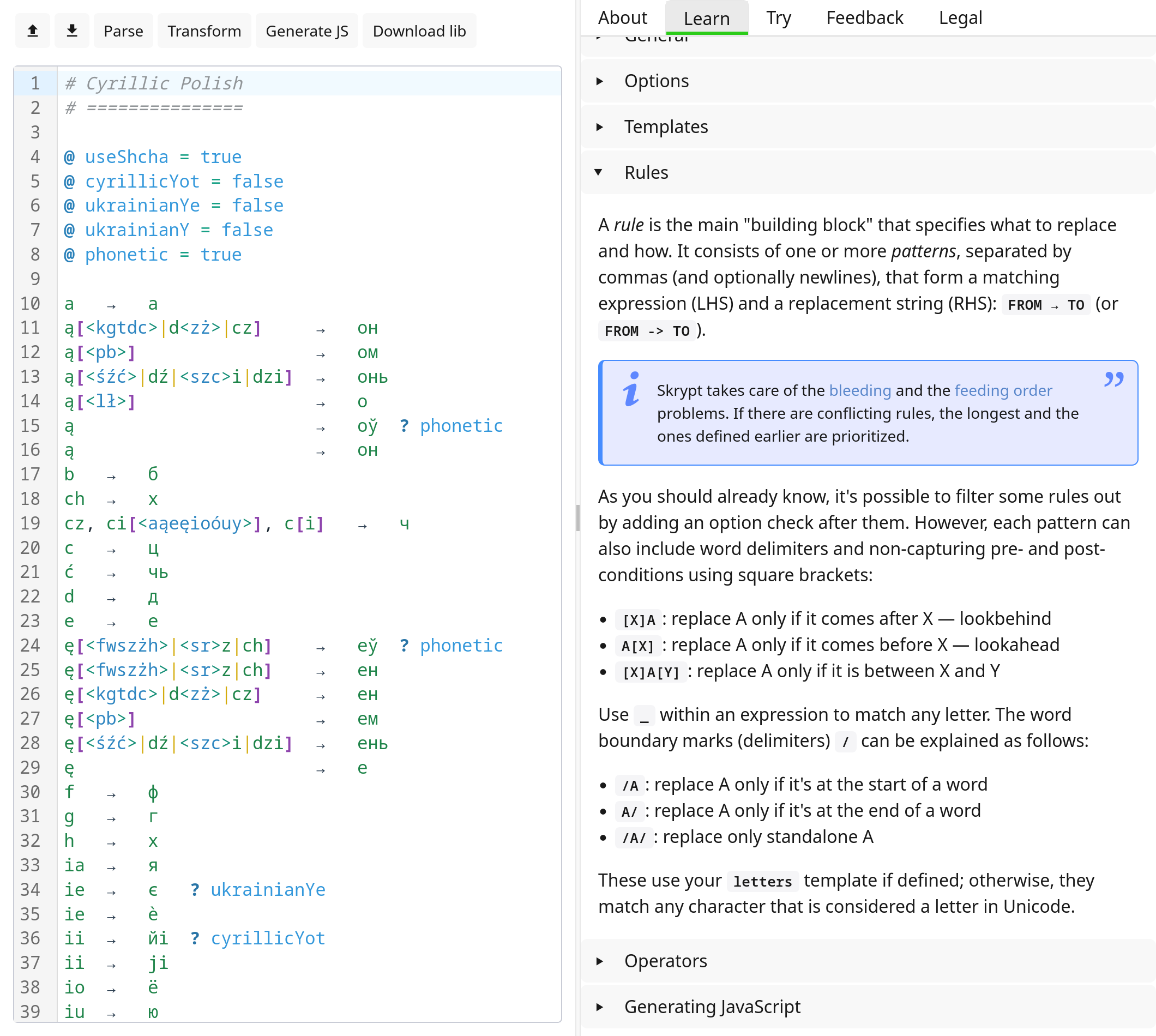Image resolution: width=1156 pixels, height=1036 pixels.
Task: Switch to the About tab
Action: pos(622,17)
